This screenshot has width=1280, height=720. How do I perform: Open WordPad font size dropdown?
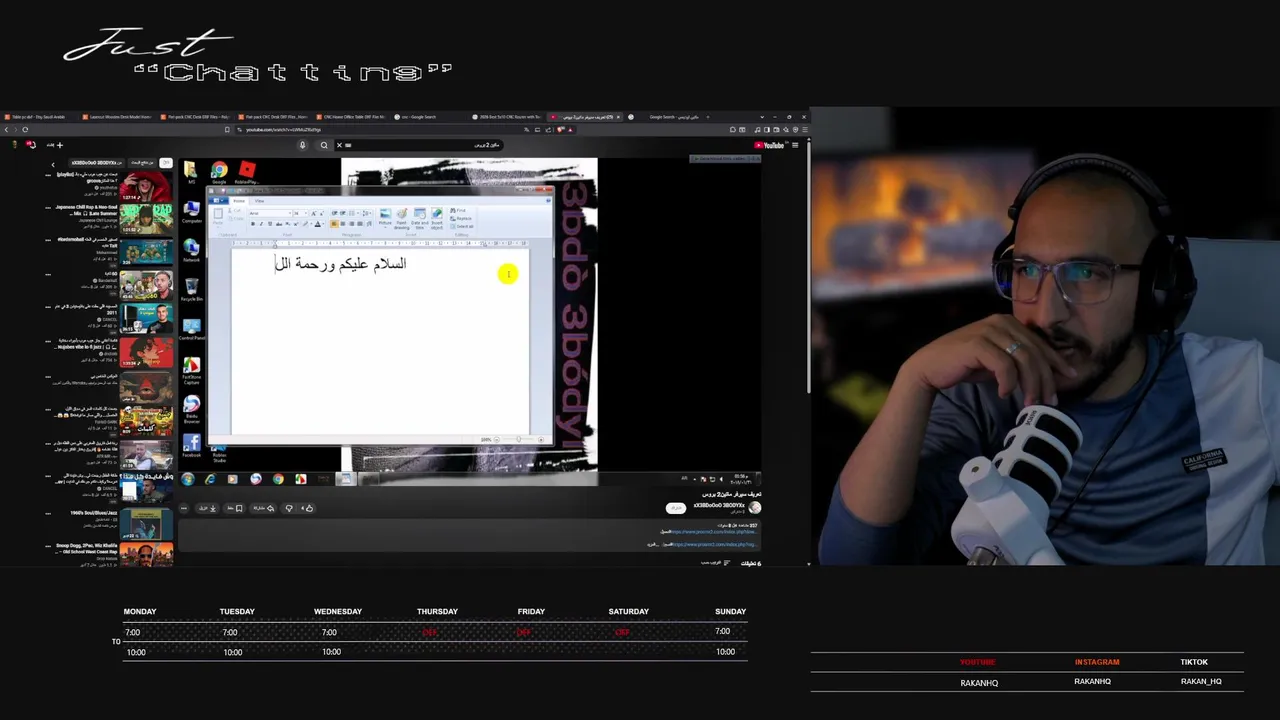click(306, 213)
